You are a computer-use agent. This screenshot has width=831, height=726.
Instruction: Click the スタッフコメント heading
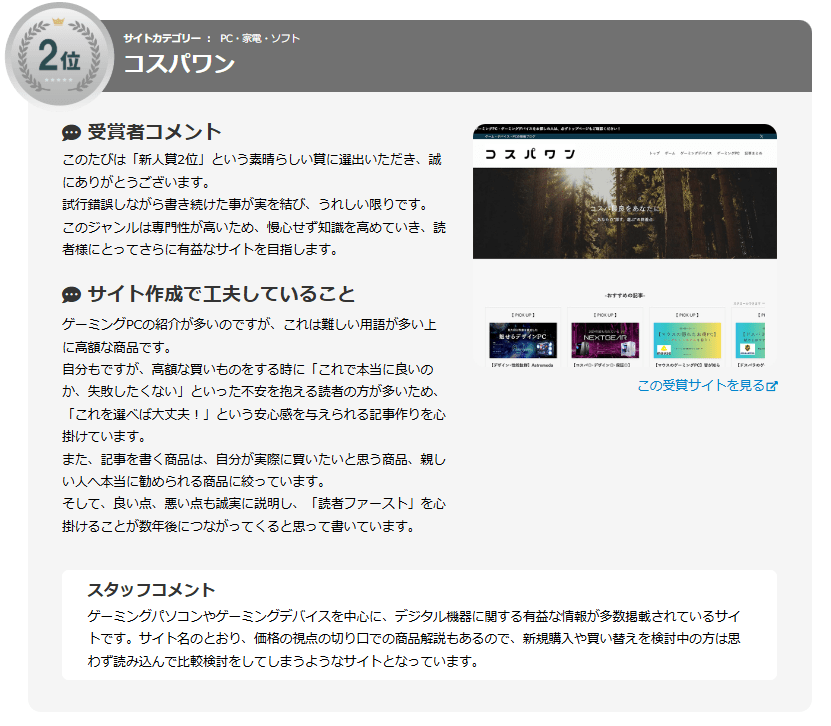tap(151, 589)
